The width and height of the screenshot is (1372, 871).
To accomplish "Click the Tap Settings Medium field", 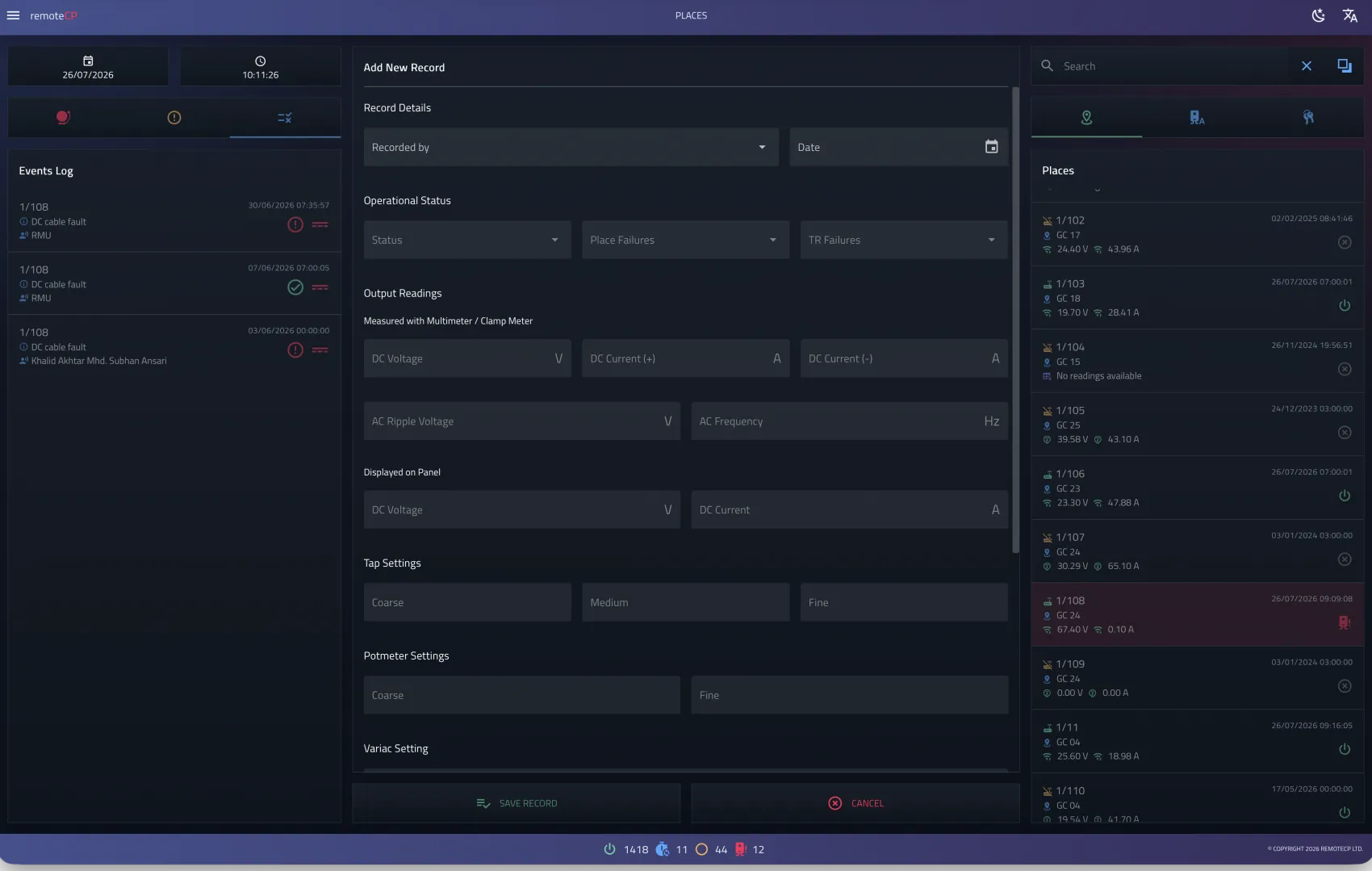I will point(685,602).
